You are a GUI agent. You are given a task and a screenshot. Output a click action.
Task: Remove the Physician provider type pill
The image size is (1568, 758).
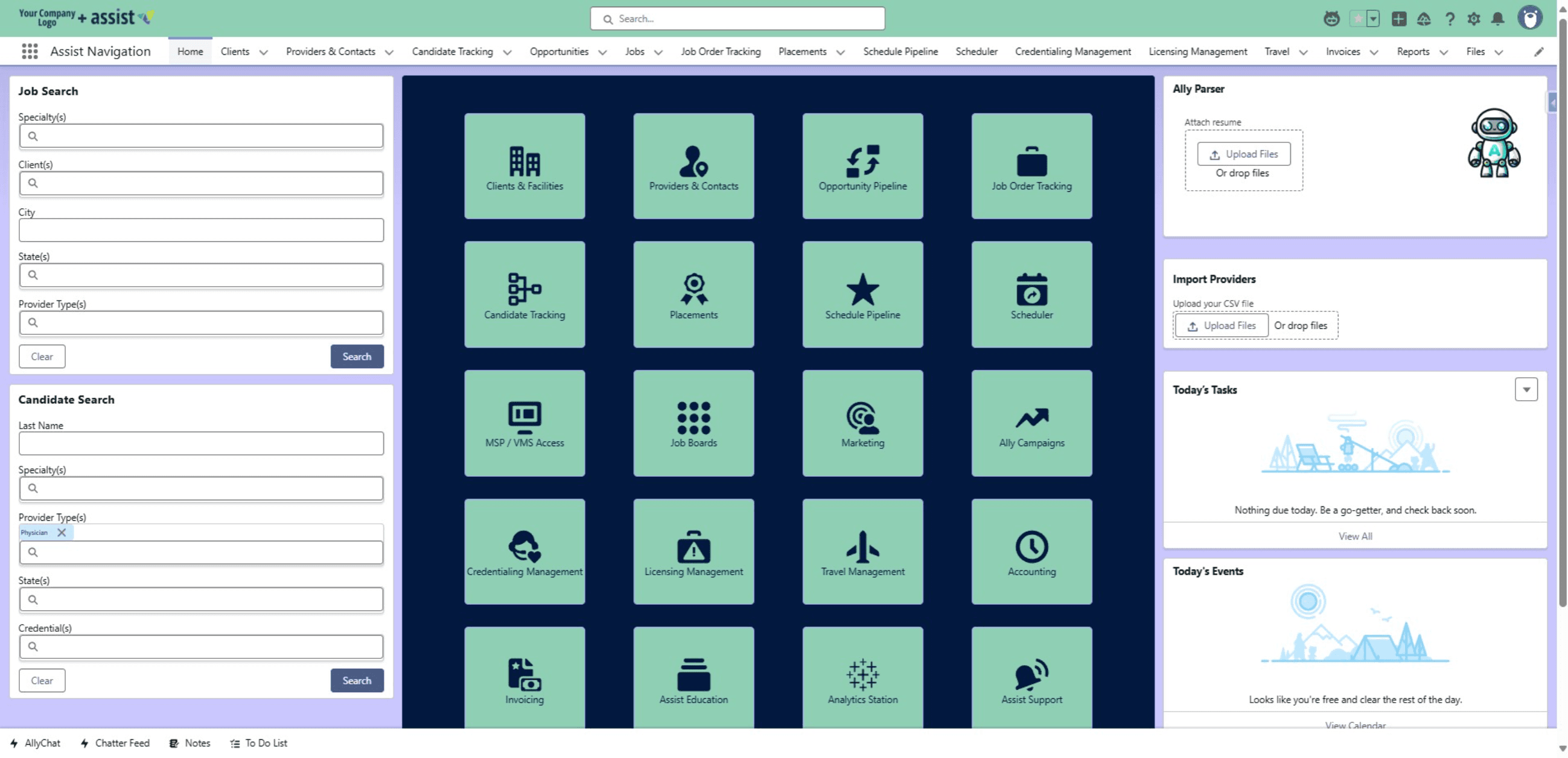62,532
